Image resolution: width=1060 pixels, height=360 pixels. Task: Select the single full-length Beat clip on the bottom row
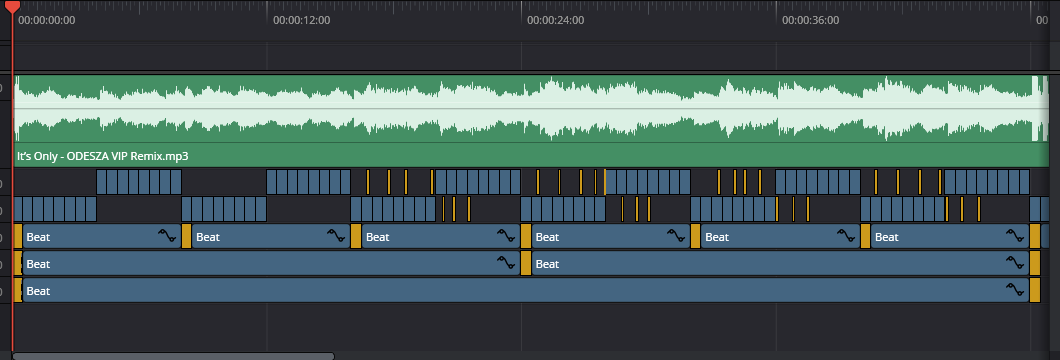click(x=526, y=290)
